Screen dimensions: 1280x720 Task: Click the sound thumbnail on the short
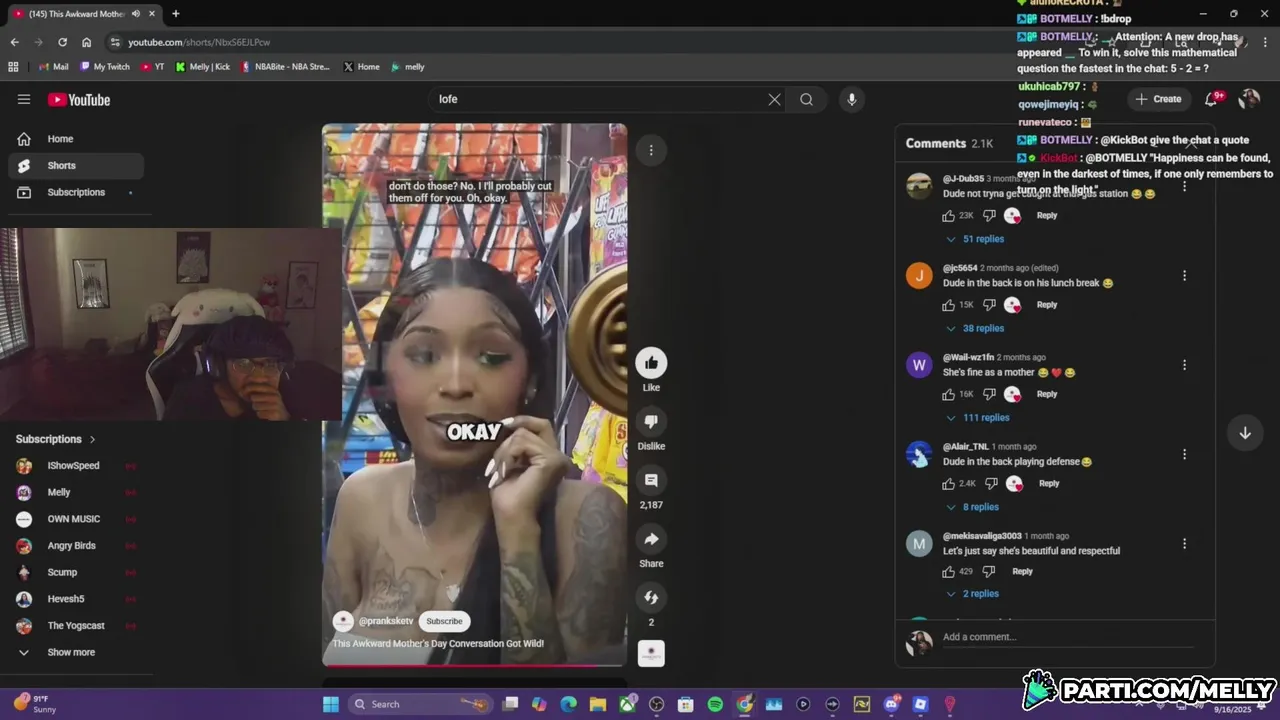(x=651, y=654)
